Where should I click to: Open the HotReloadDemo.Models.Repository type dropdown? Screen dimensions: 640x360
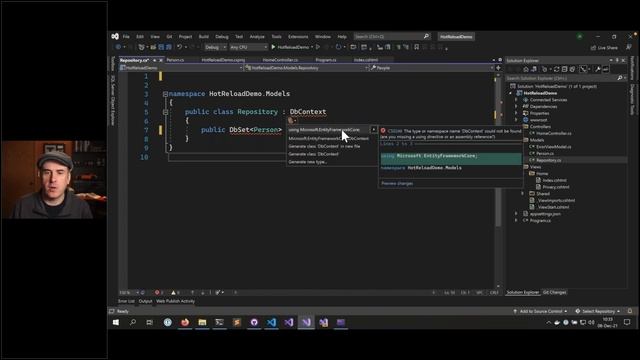coord(306,68)
